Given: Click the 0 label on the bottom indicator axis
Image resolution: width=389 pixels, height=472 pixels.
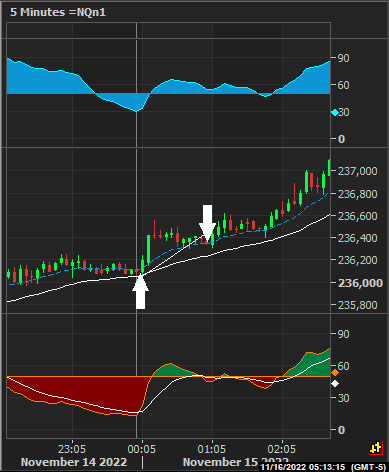Looking at the screenshot, I should tap(341, 430).
